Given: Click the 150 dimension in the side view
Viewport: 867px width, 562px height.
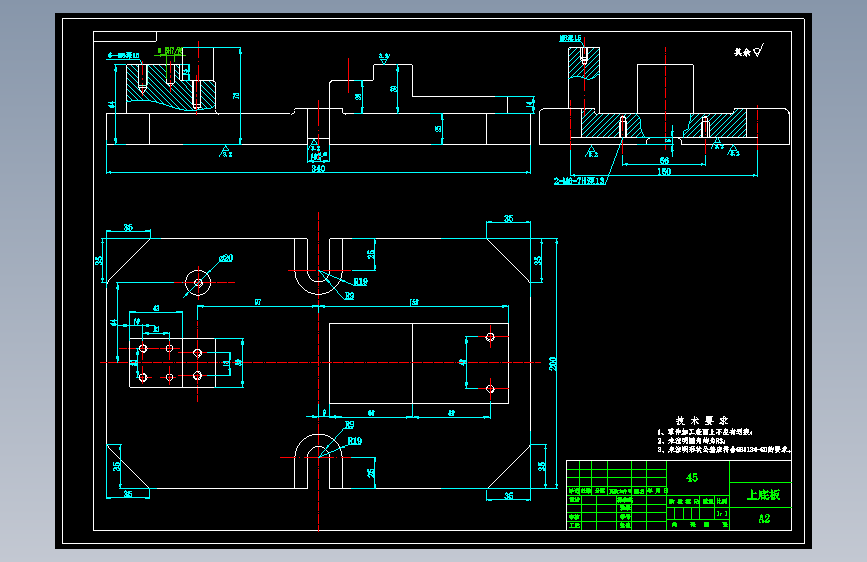Looking at the screenshot, I should point(664,171).
